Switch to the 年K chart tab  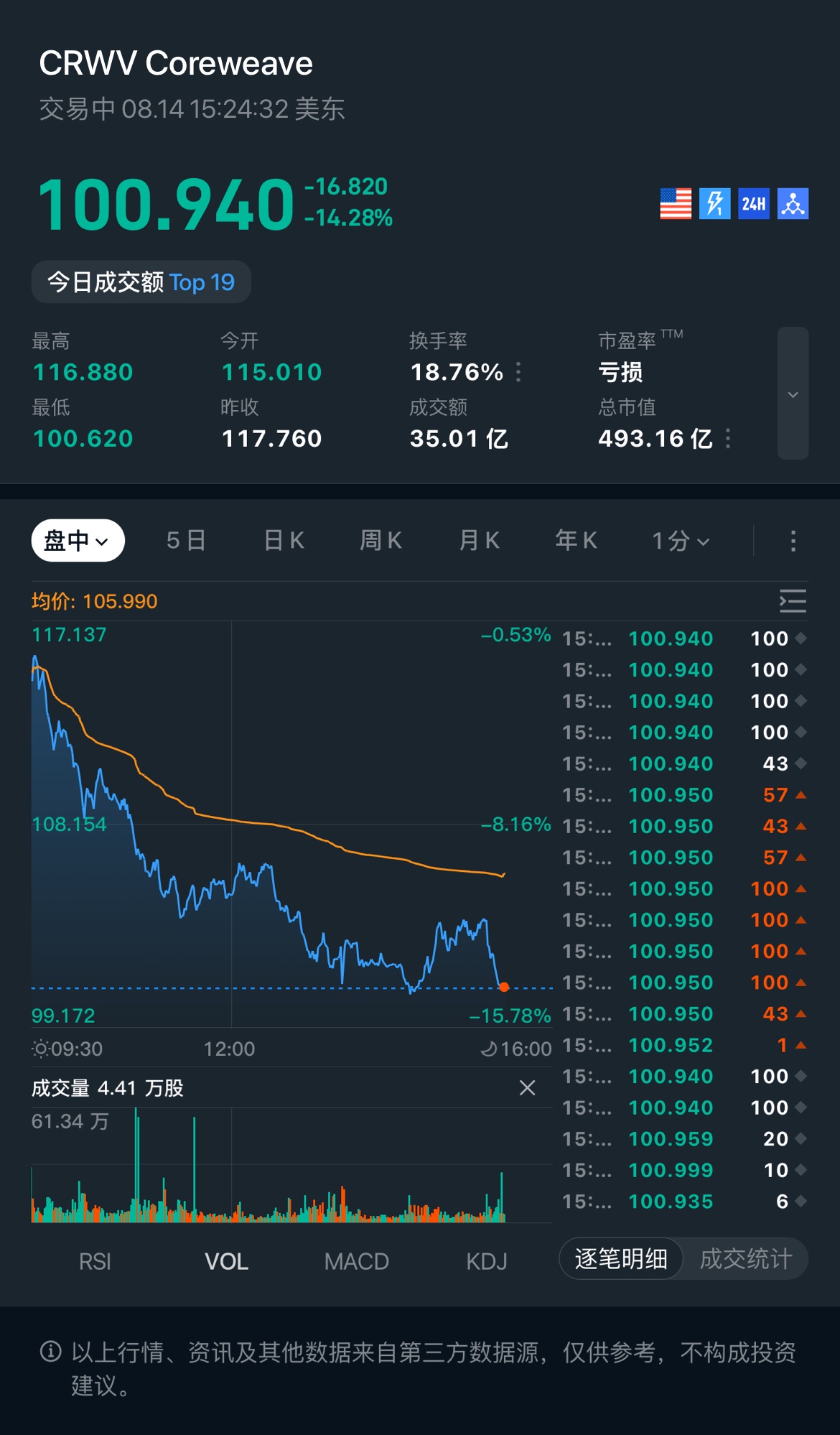(576, 541)
